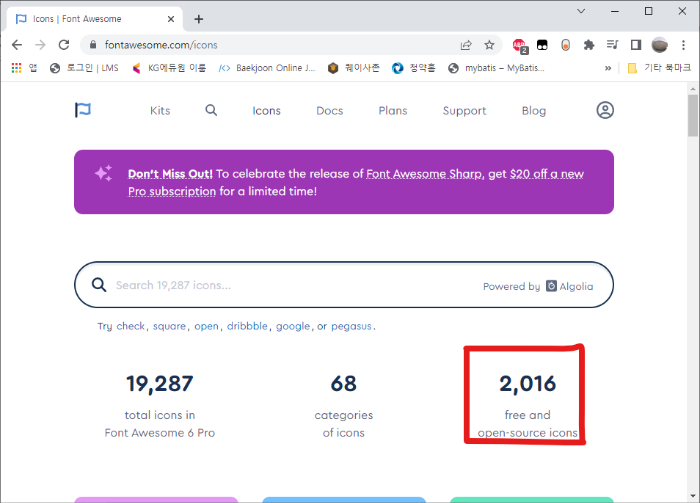Try the dribbble search suggestion
The width and height of the screenshot is (700, 503).
click(247, 326)
